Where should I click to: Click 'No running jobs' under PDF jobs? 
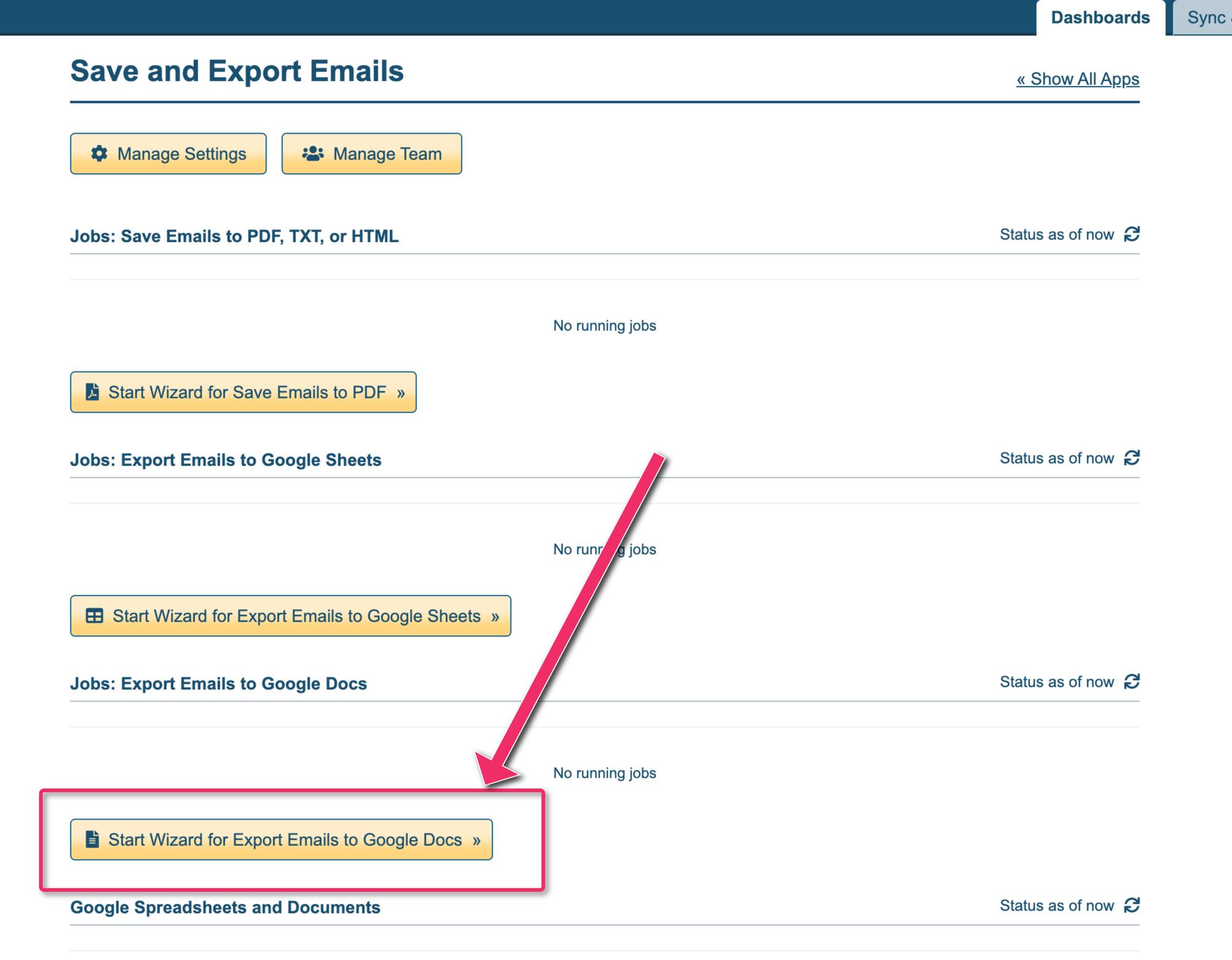[604, 326]
